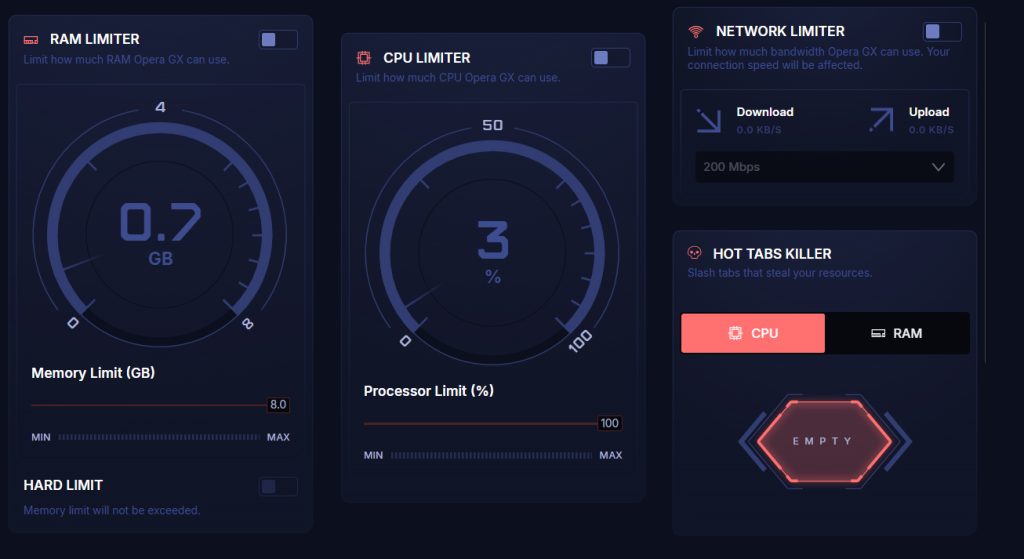Click MAX label under Memory Limit slider
This screenshot has height=559, width=1024.
click(x=278, y=438)
